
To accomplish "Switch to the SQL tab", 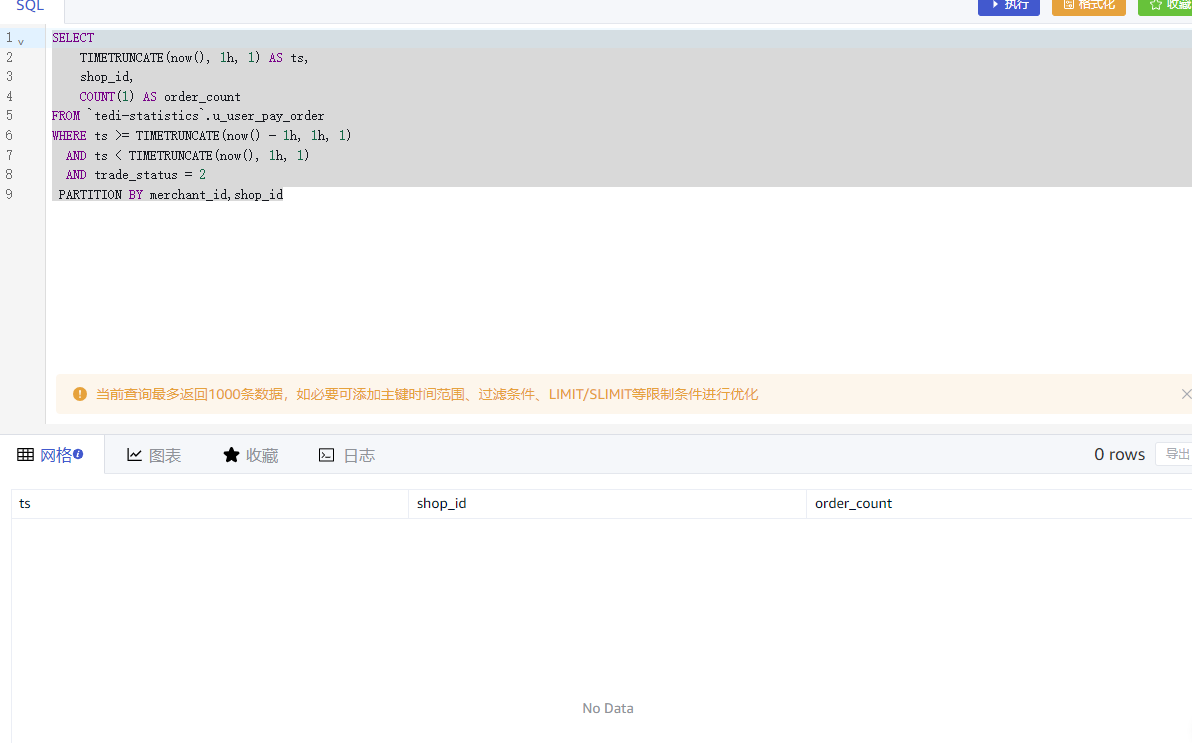I will click(30, 8).
